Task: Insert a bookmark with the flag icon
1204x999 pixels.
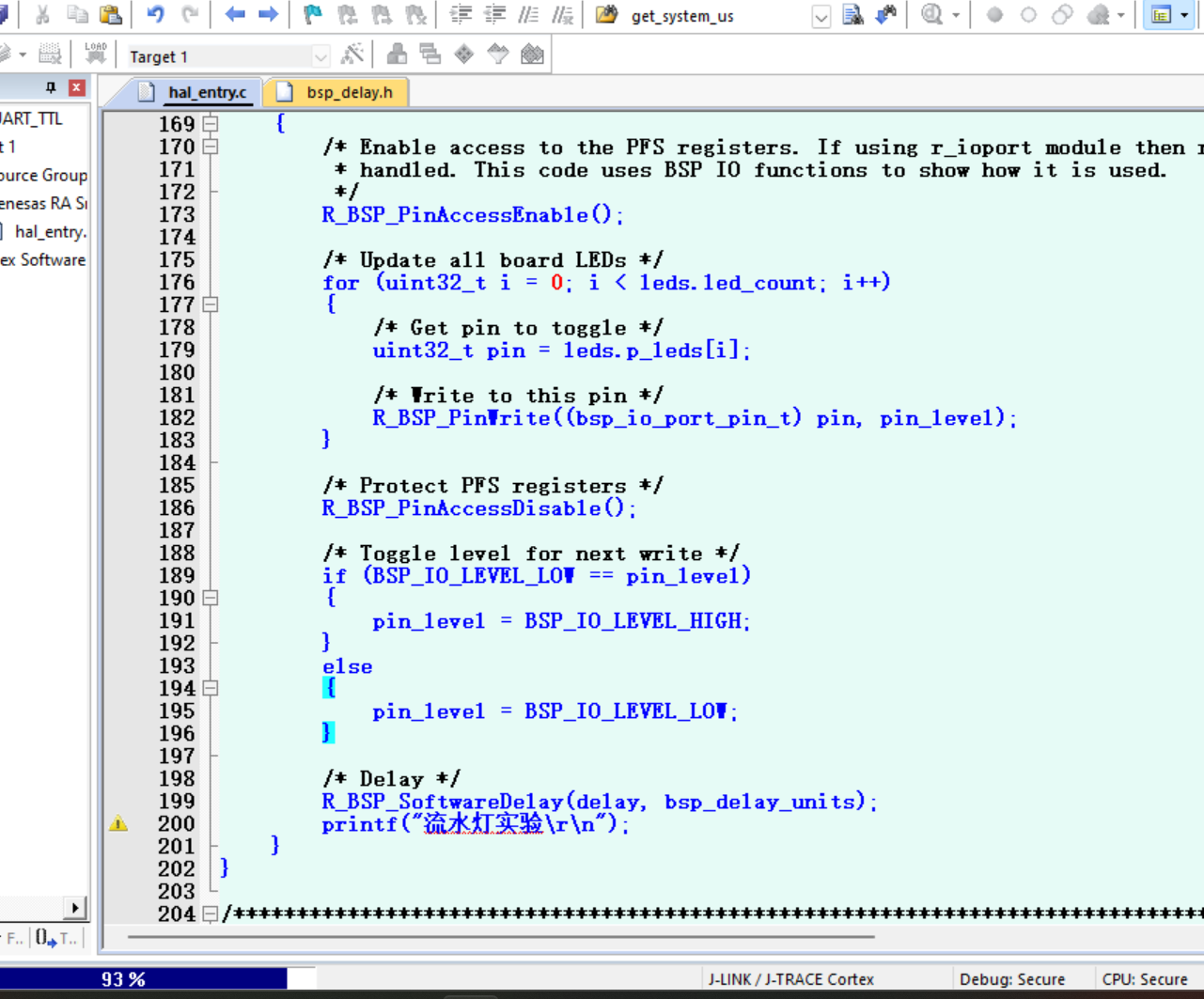Action: [313, 15]
